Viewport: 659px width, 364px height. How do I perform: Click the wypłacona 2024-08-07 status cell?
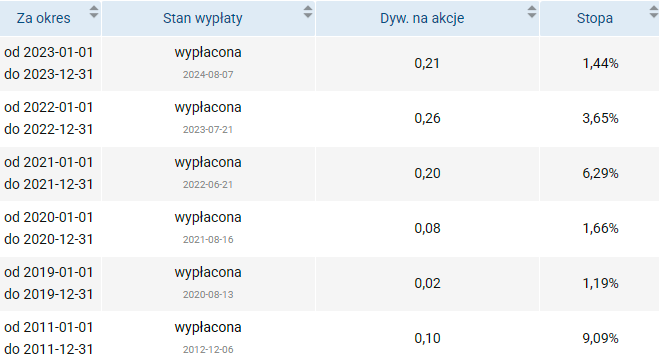(x=208, y=63)
